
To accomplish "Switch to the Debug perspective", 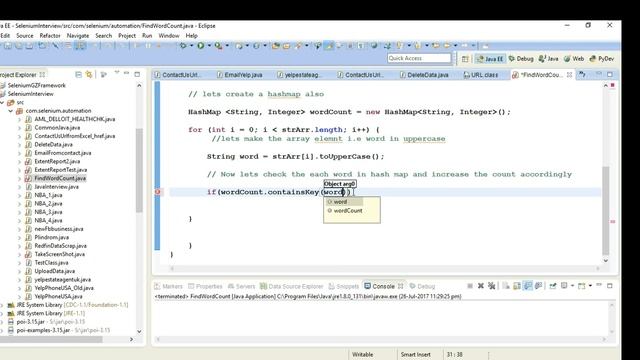I will 521,59.
